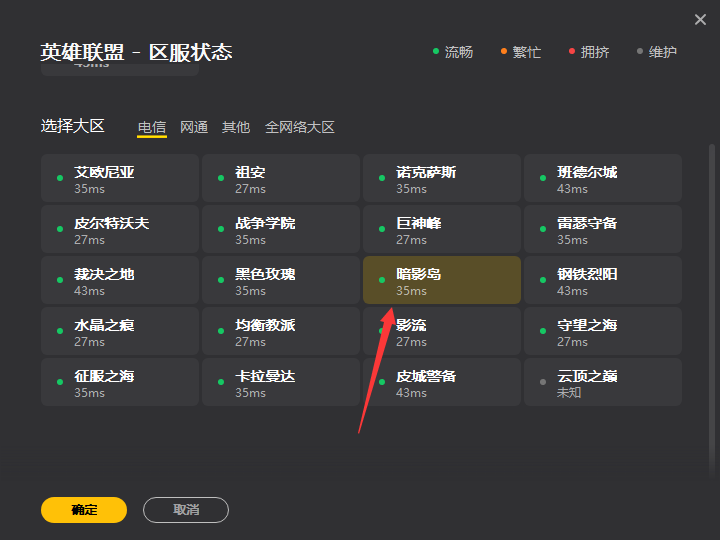
Task: Open the 全网络大区 tab
Action: 300,127
